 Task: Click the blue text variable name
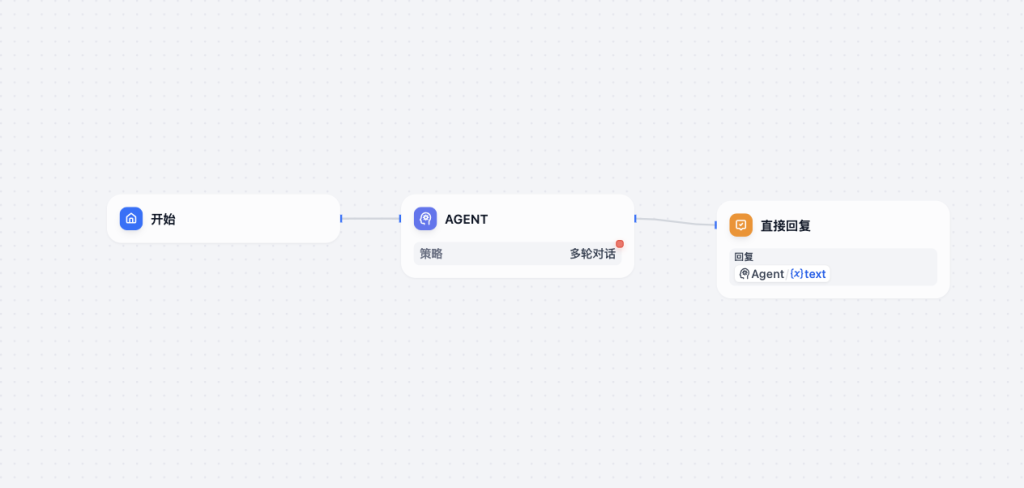815,274
